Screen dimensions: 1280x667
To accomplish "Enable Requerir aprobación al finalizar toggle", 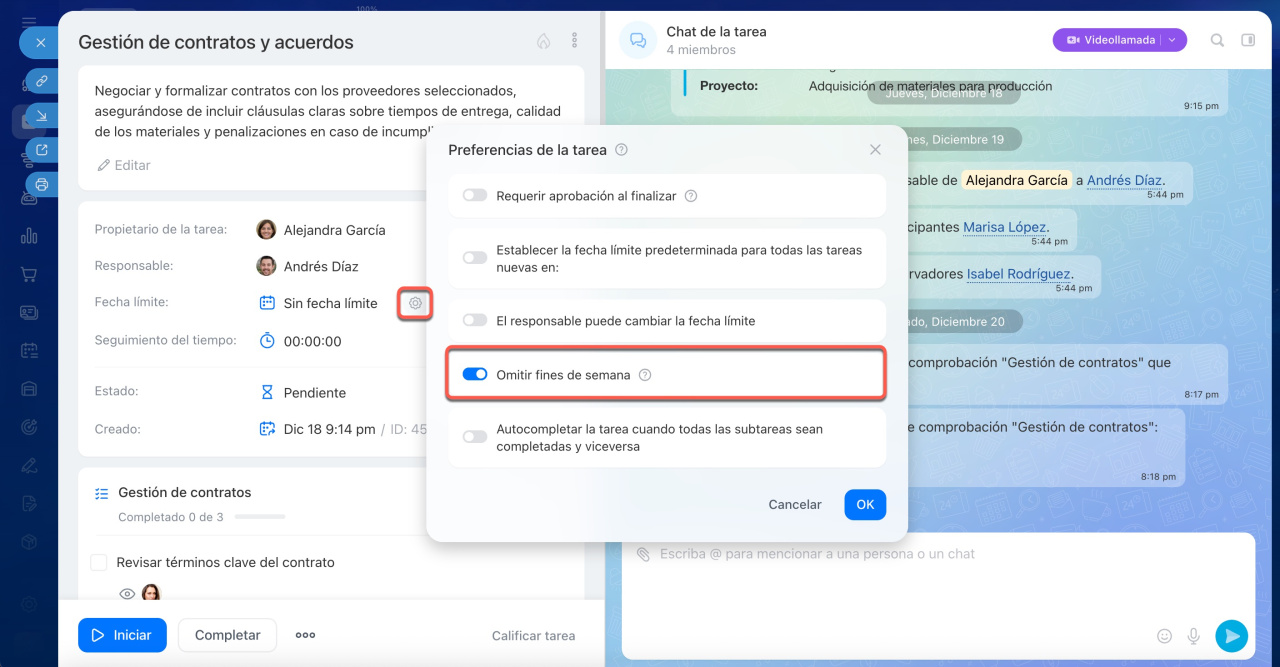I will [474, 196].
